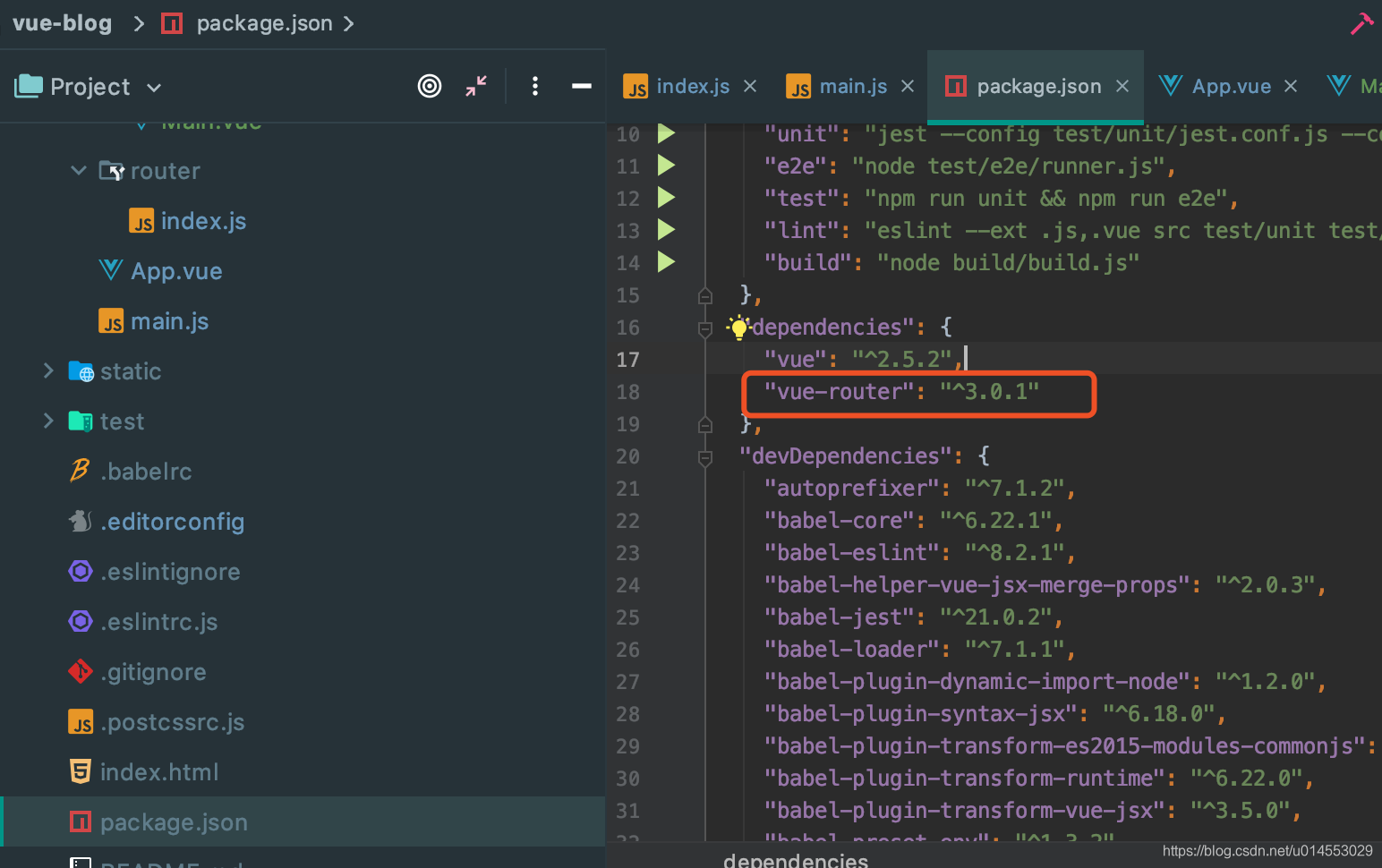Click the "vue-router" dependency line text
This screenshot has width=1382, height=868.
click(901, 391)
